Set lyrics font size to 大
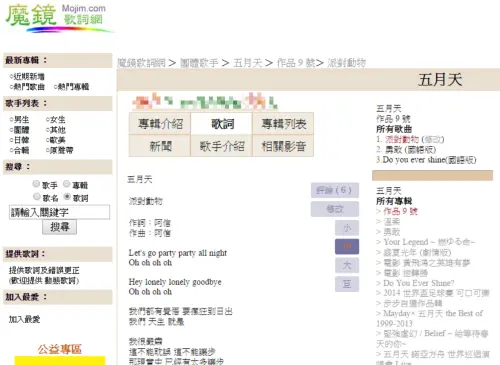 [x=347, y=265]
